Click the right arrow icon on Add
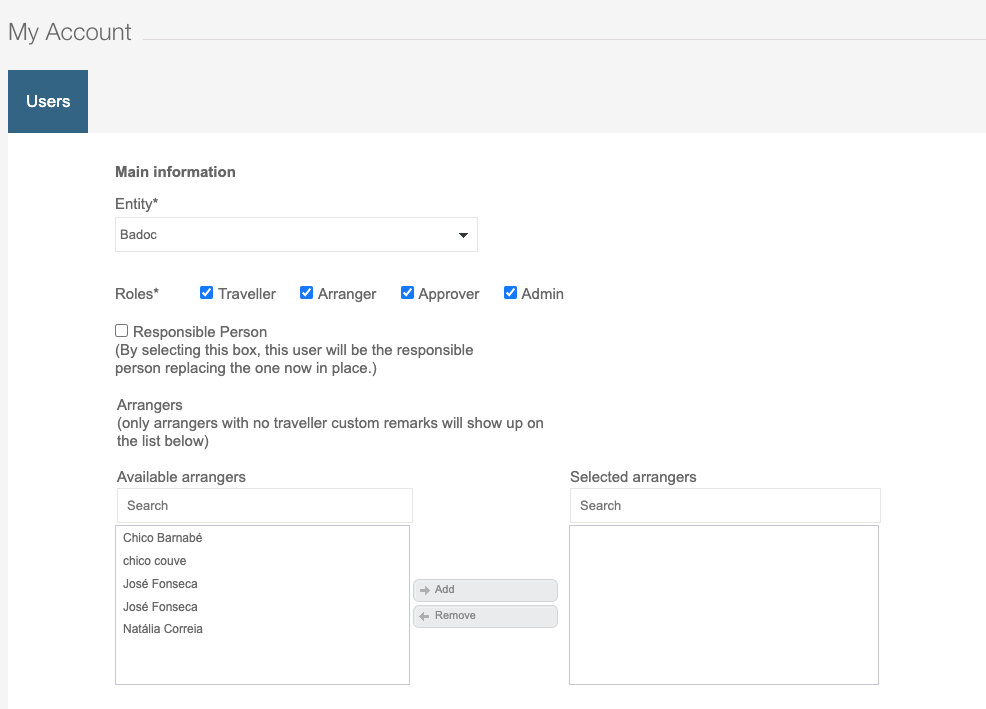 tap(425, 590)
